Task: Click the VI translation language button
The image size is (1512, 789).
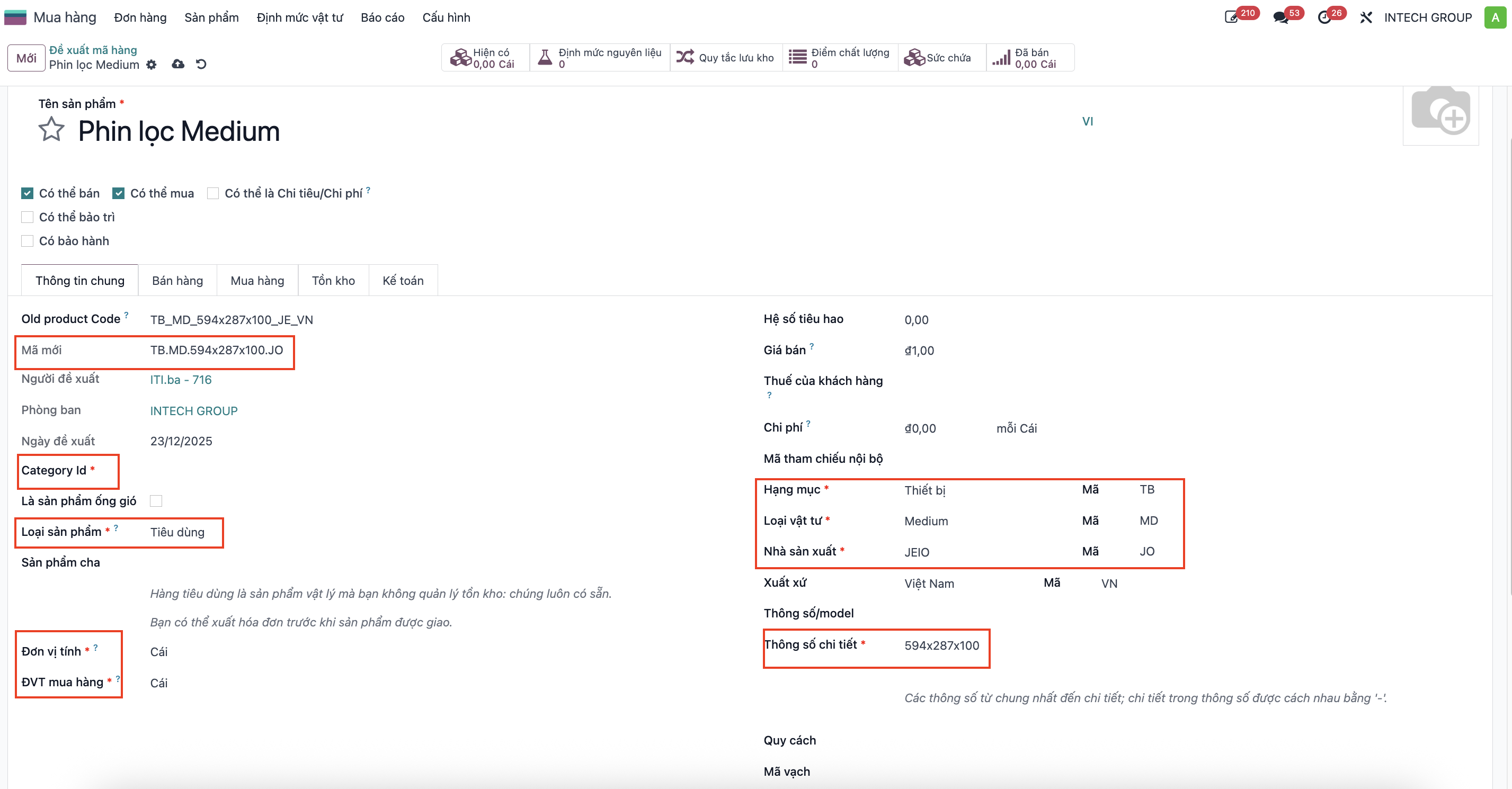Action: pos(1087,121)
